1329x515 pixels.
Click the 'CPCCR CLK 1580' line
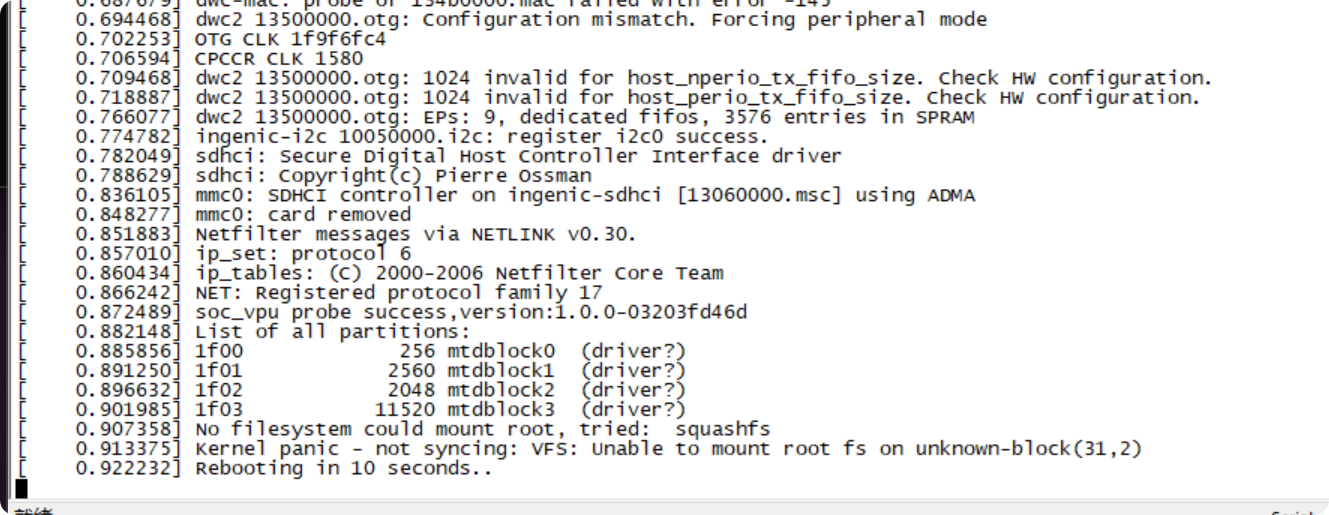coord(191,59)
